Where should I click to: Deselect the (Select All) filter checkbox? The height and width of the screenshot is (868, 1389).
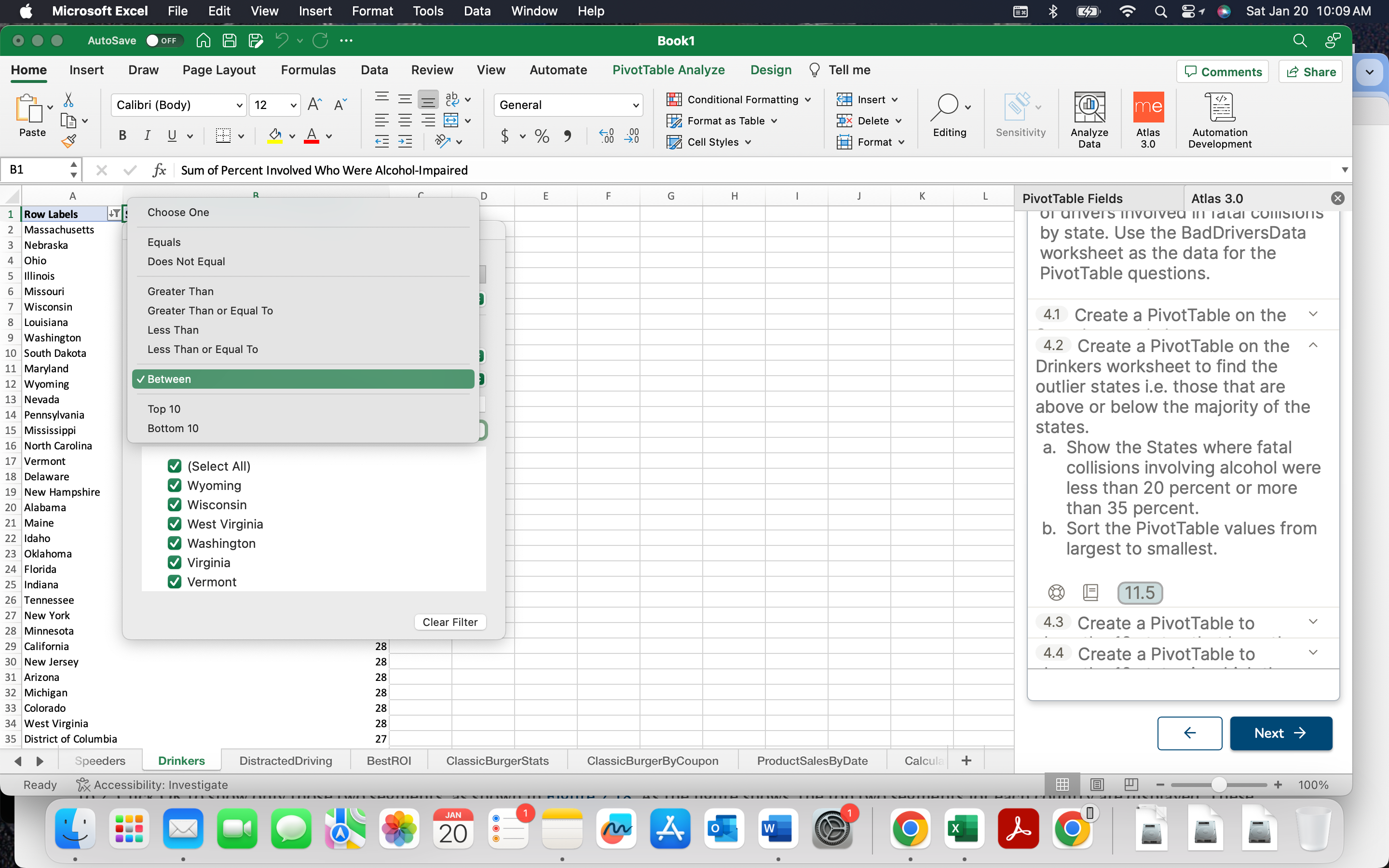(174, 465)
